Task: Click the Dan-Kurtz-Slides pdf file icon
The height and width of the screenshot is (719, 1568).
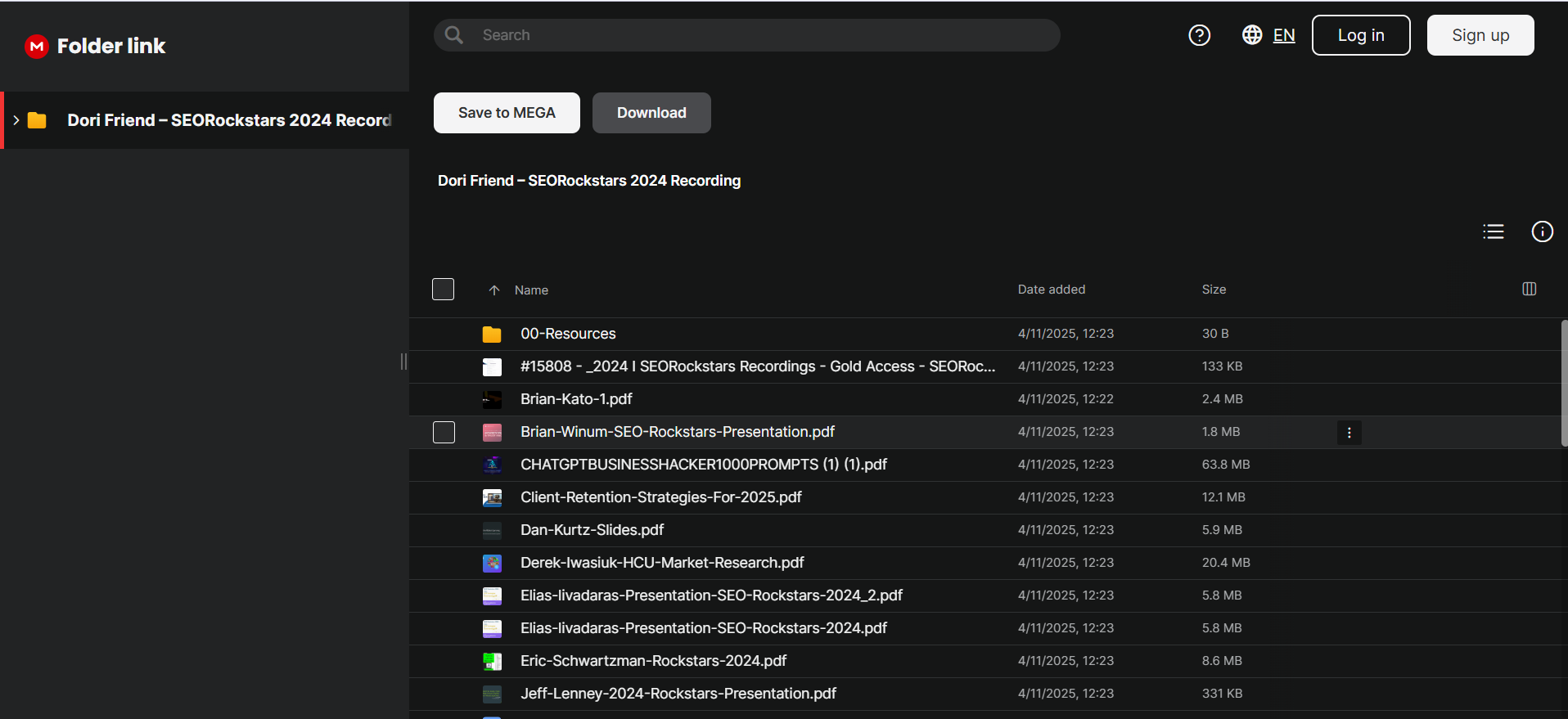Action: (x=492, y=530)
